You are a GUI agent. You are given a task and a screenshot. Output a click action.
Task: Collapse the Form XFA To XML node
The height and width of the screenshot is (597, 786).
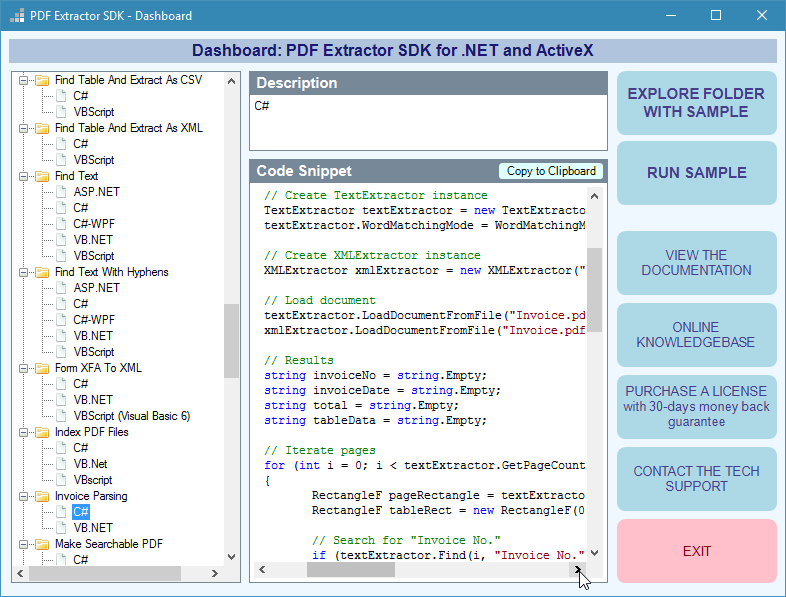(x=23, y=368)
